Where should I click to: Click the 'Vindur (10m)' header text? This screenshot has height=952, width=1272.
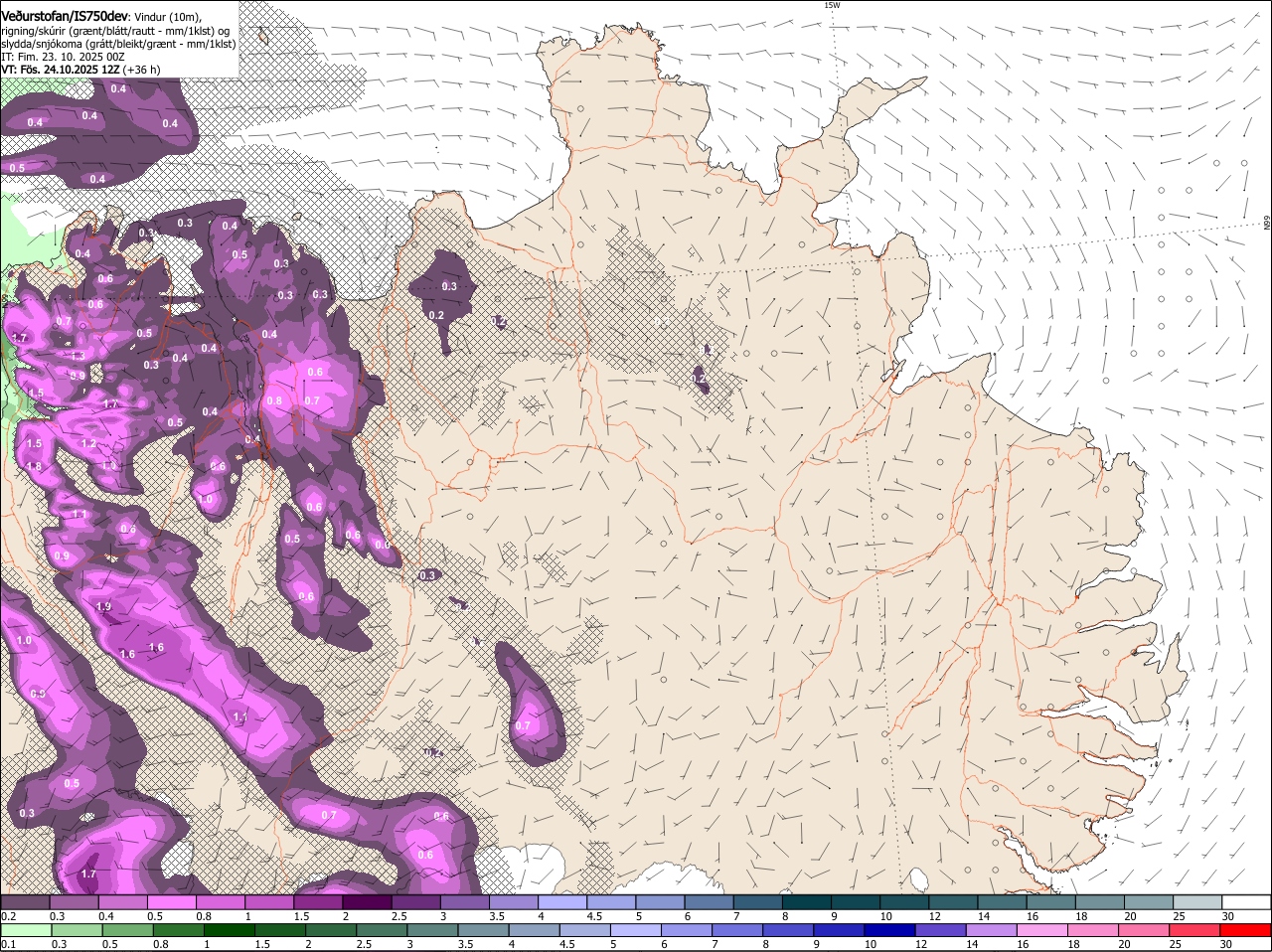[168, 17]
